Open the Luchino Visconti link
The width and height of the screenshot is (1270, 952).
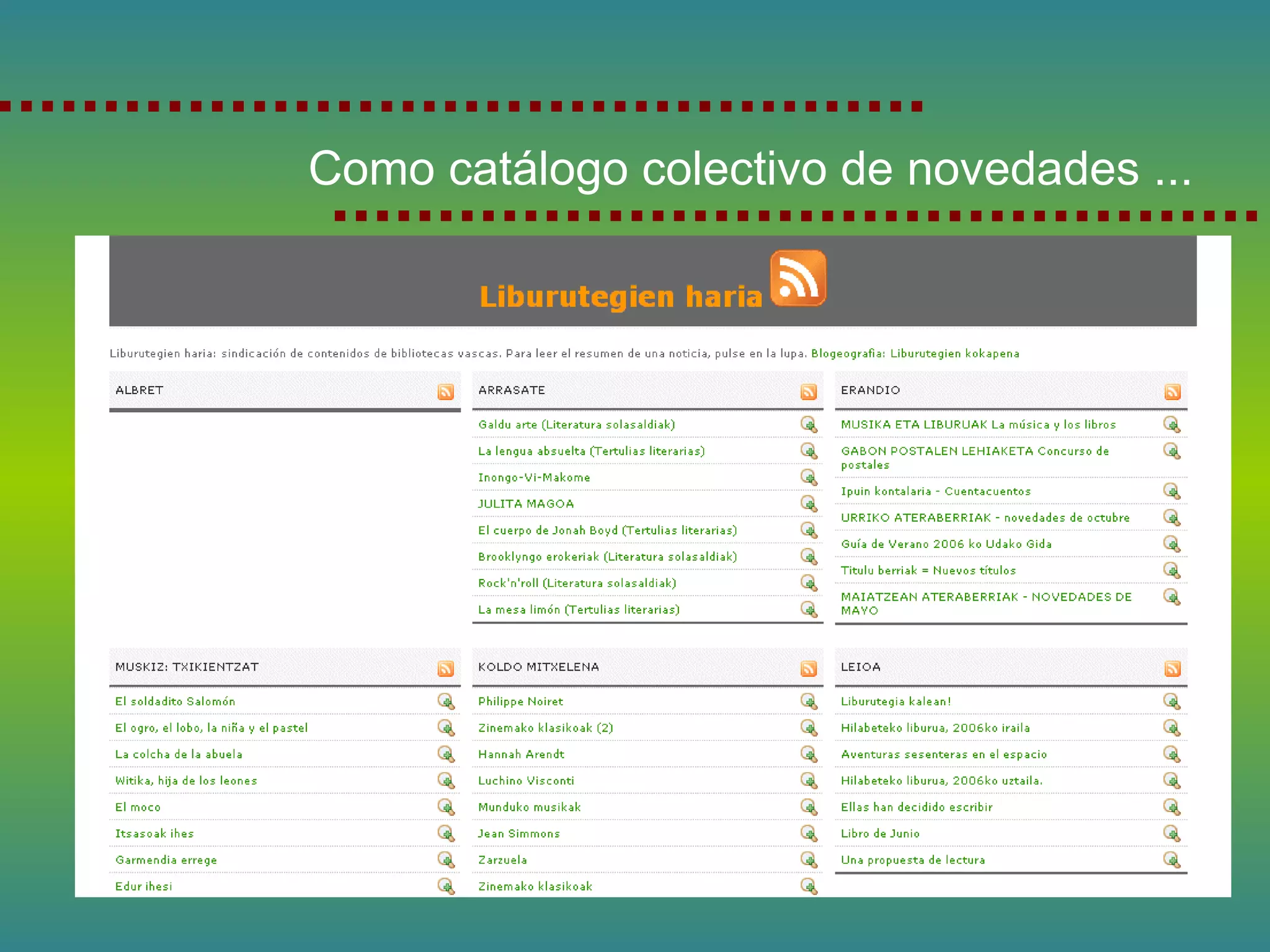click(526, 780)
